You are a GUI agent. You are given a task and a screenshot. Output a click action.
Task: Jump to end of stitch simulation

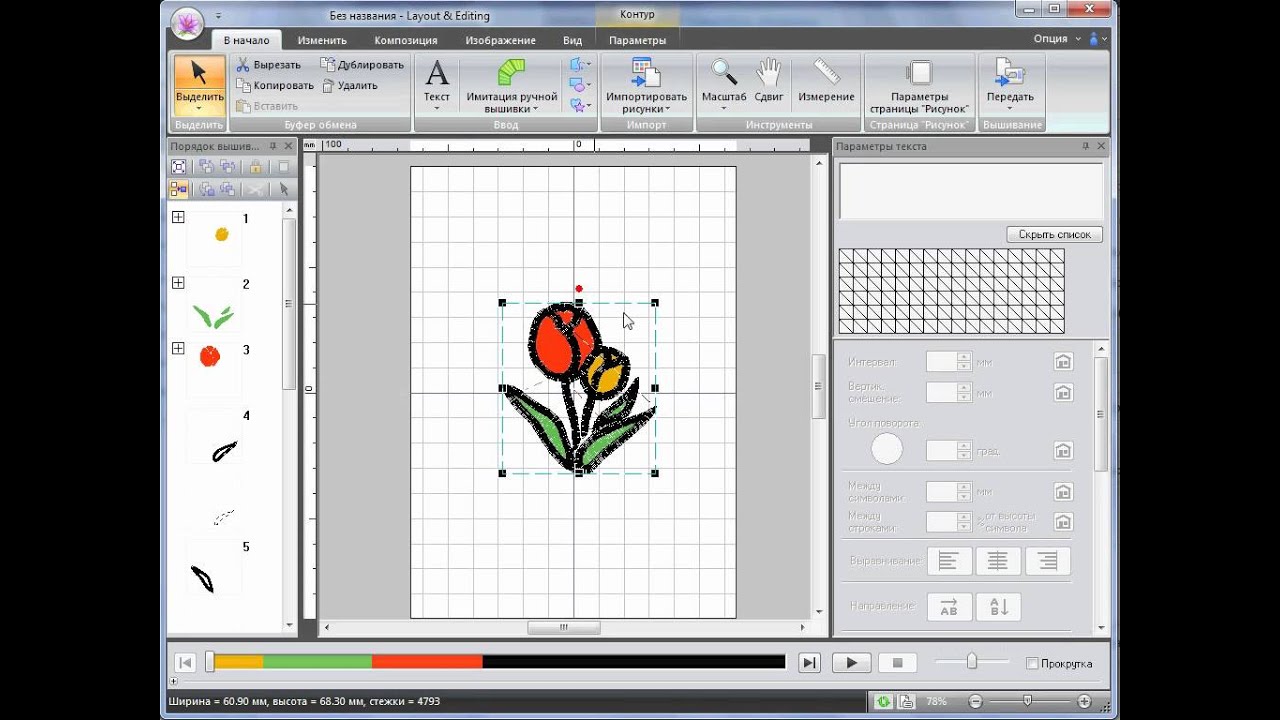coord(810,663)
